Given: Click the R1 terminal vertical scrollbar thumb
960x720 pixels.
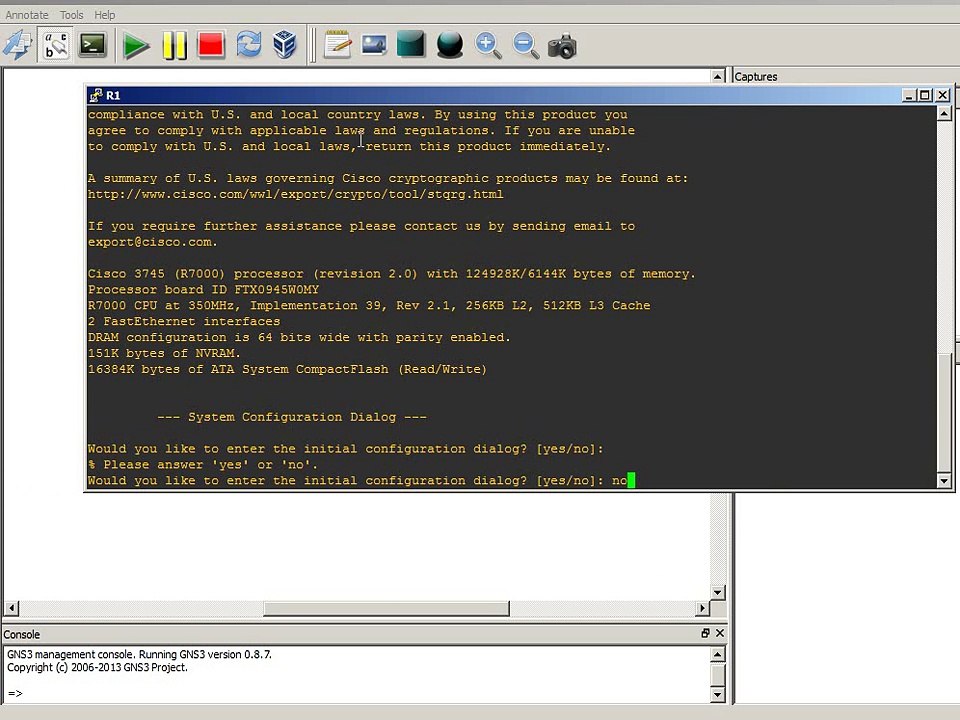Looking at the screenshot, I should (x=944, y=414).
